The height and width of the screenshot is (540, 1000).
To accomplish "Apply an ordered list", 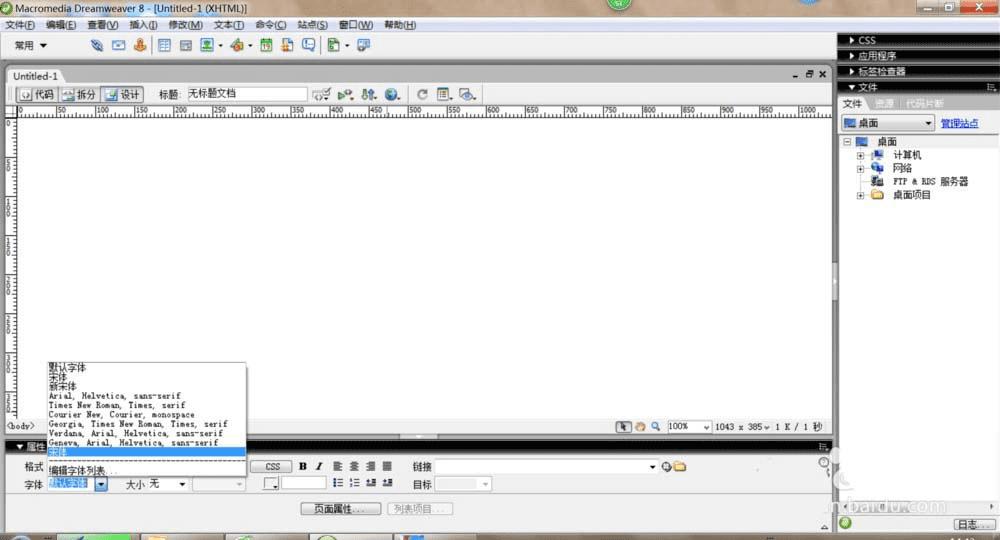I will 355,483.
